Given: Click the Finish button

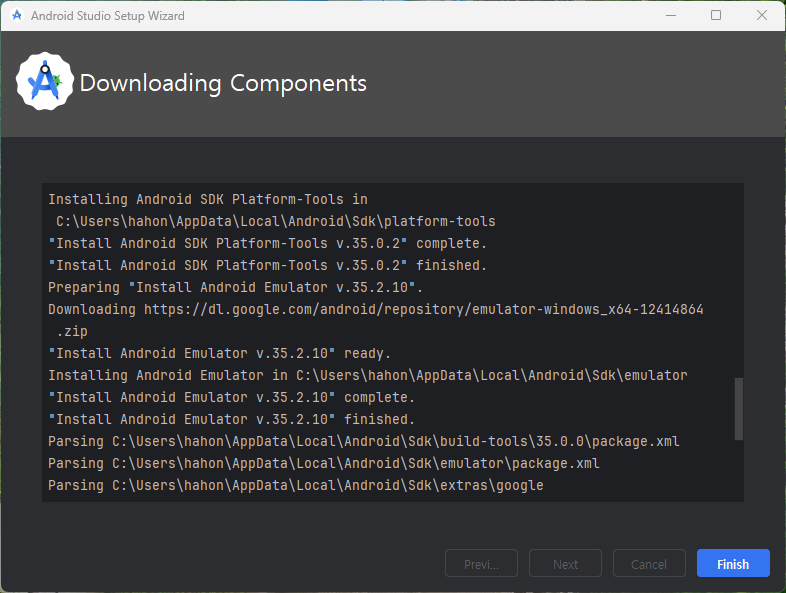Looking at the screenshot, I should click(x=733, y=563).
